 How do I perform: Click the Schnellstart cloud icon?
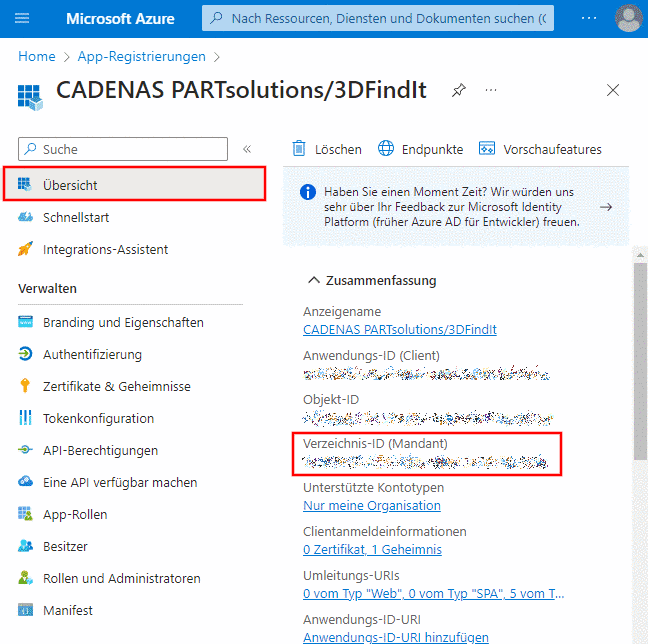coord(25,217)
